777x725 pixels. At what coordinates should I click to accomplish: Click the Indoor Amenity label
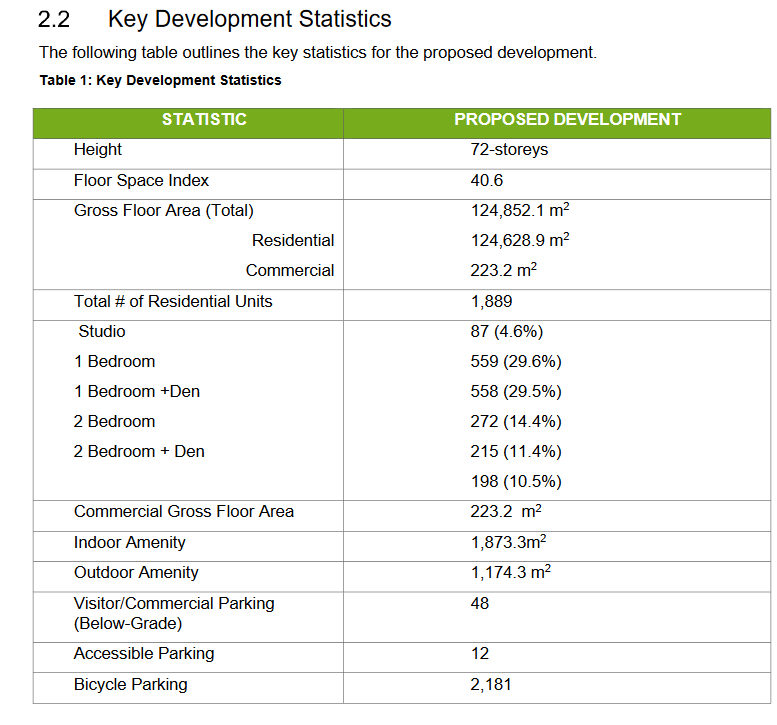(x=129, y=543)
